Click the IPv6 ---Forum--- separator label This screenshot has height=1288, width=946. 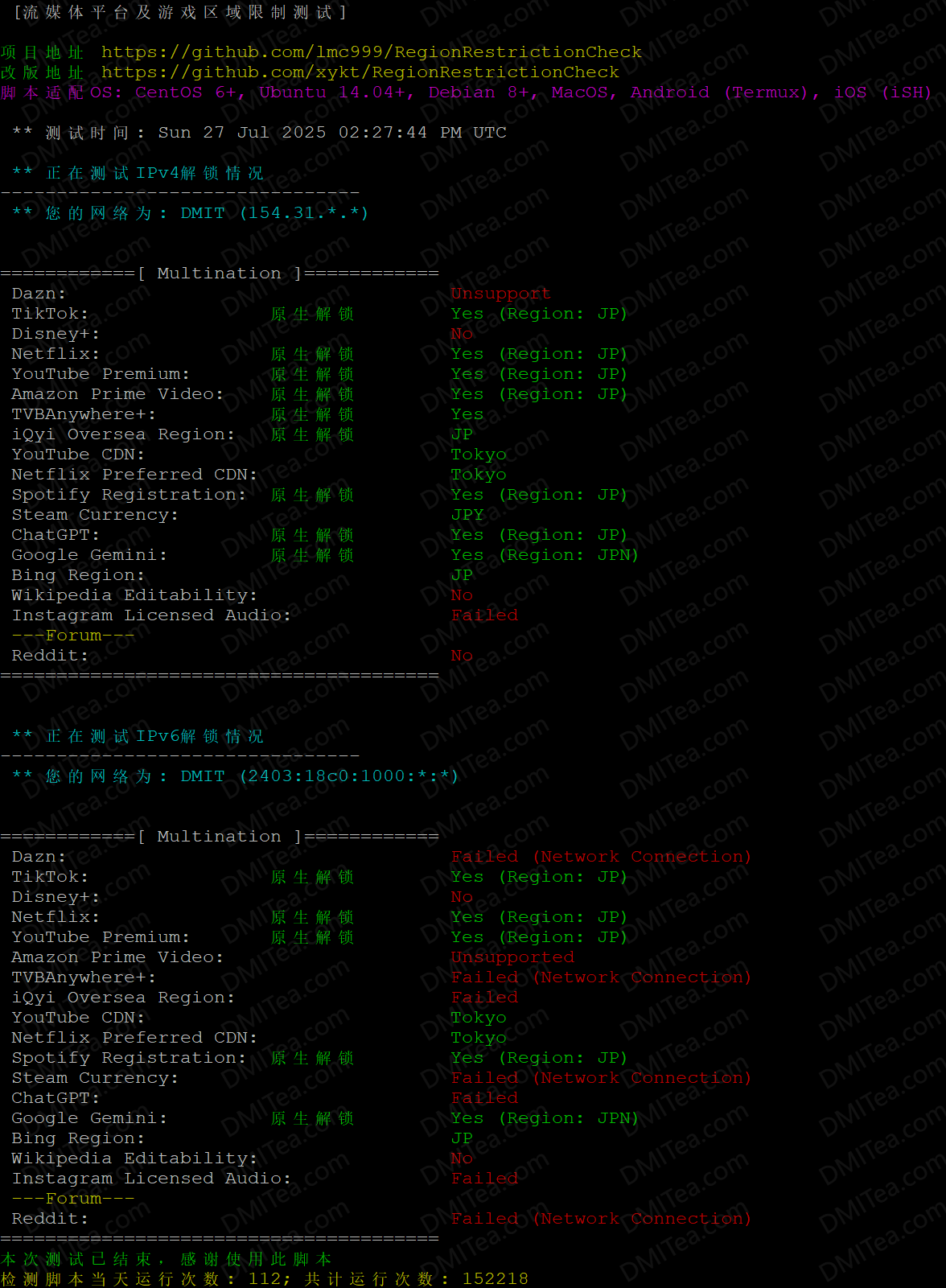73,1199
